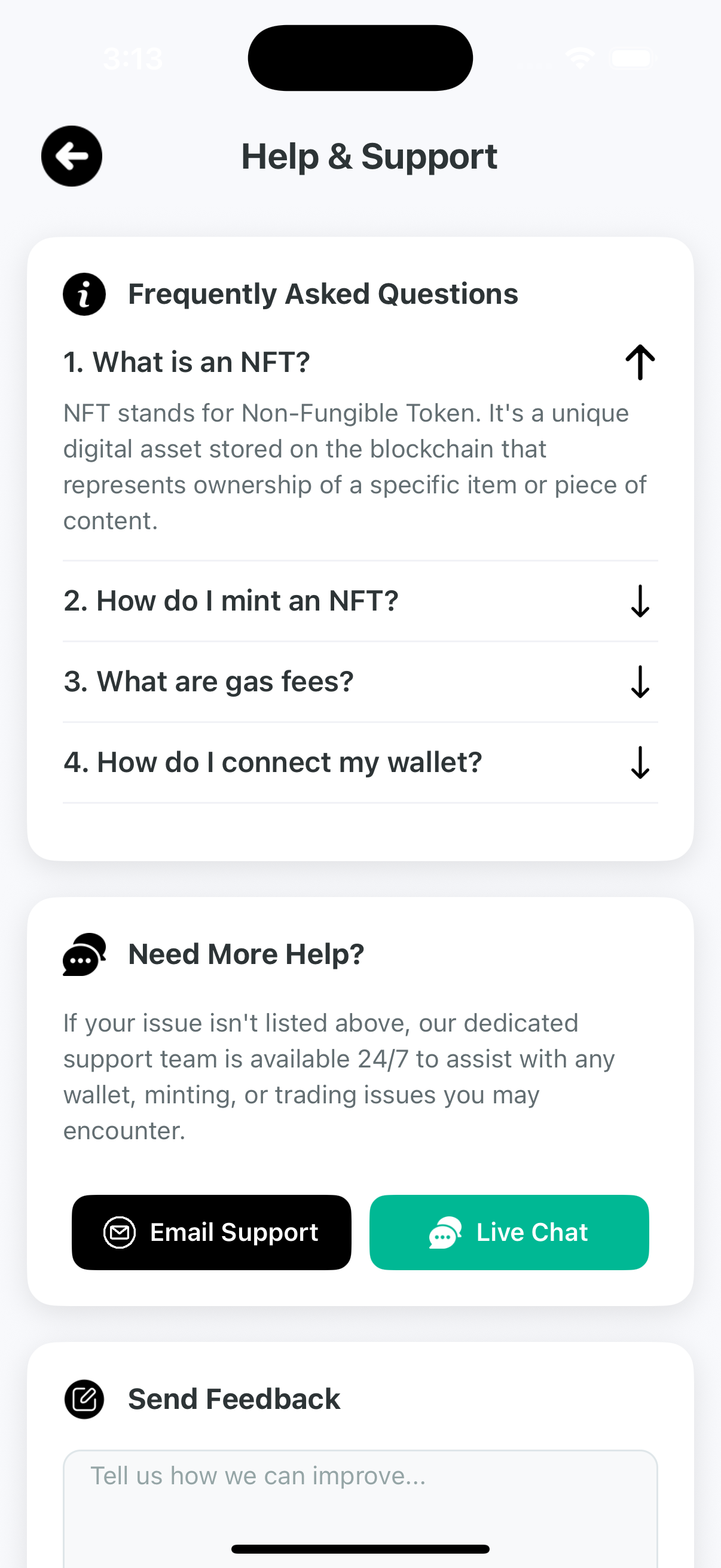
Task: Tap the battery indicator in status bar
Action: pos(633,59)
